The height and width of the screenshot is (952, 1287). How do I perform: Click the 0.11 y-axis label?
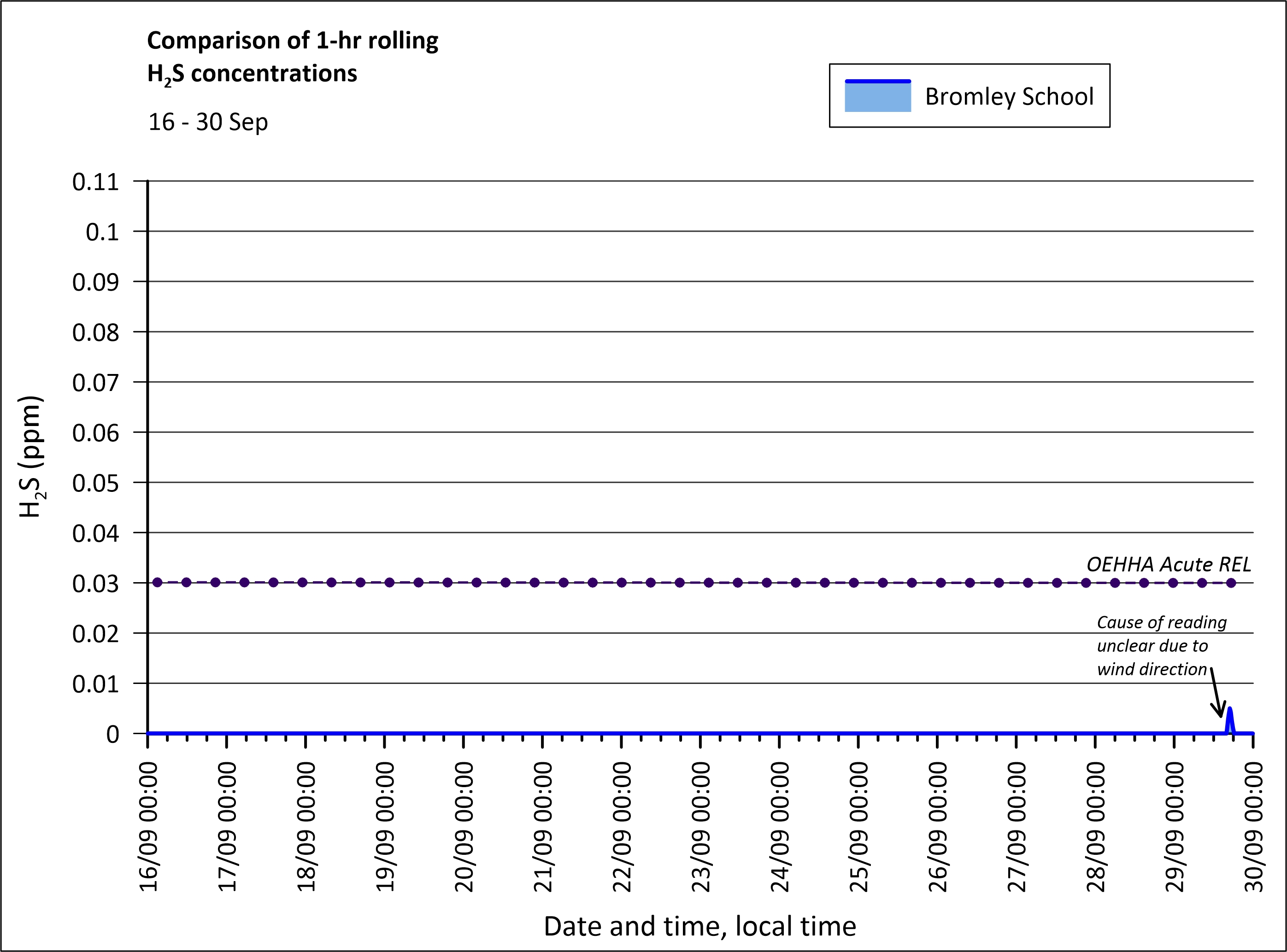[x=95, y=182]
